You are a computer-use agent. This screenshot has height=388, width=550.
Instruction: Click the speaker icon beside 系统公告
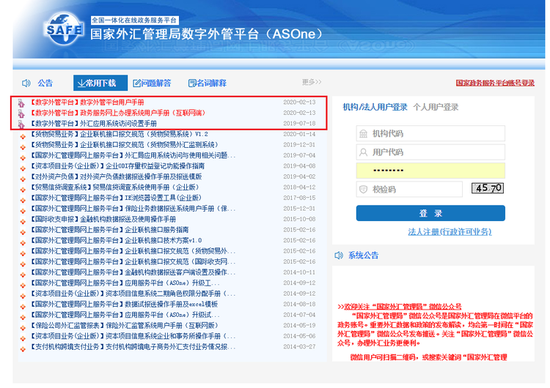[x=339, y=255]
